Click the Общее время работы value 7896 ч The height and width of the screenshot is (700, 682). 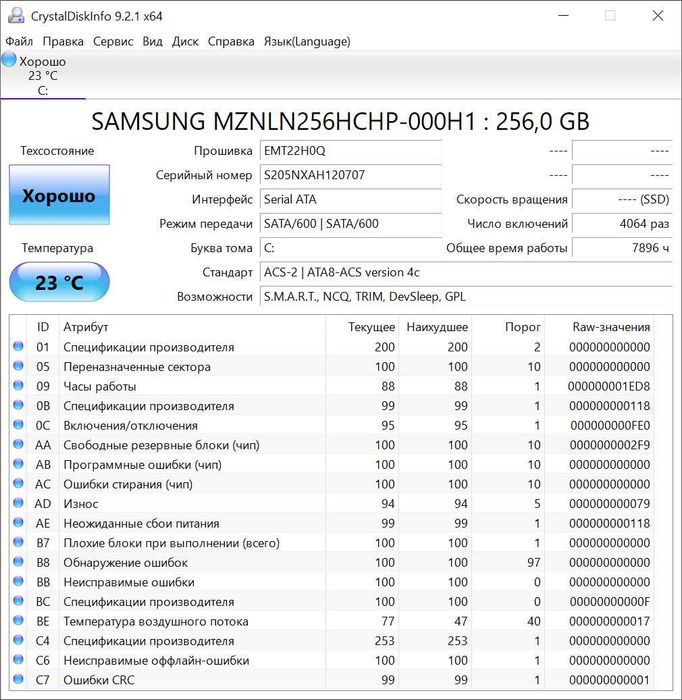(x=622, y=248)
